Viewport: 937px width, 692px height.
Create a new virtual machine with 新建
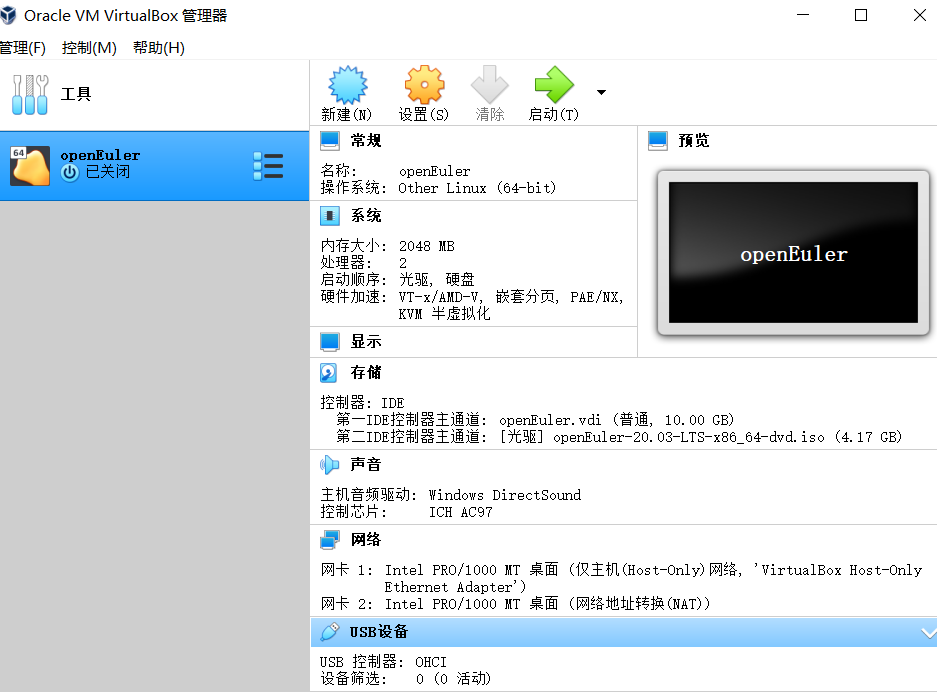(x=346, y=92)
